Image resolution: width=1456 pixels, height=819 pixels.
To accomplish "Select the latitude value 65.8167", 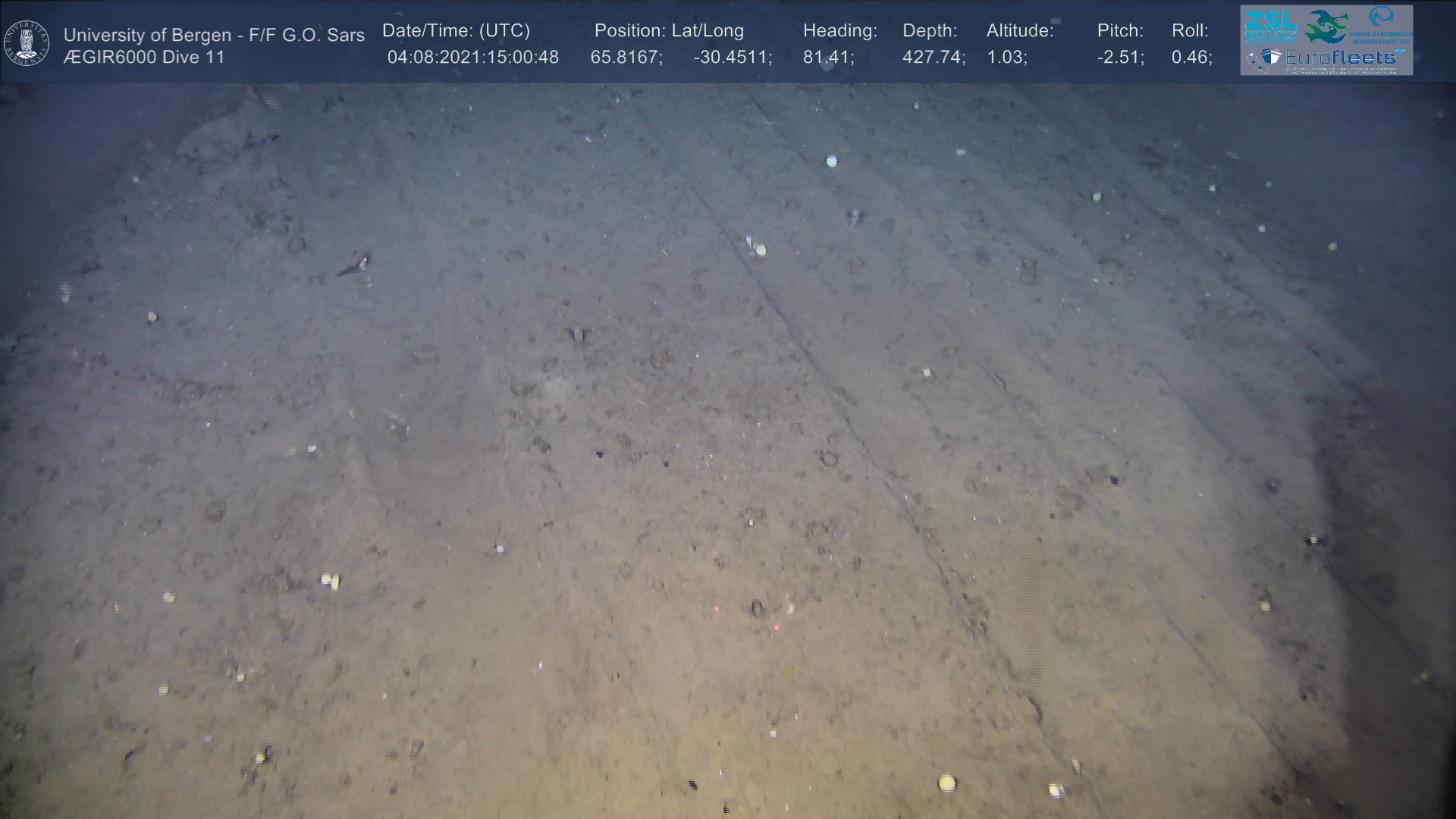I will click(625, 57).
